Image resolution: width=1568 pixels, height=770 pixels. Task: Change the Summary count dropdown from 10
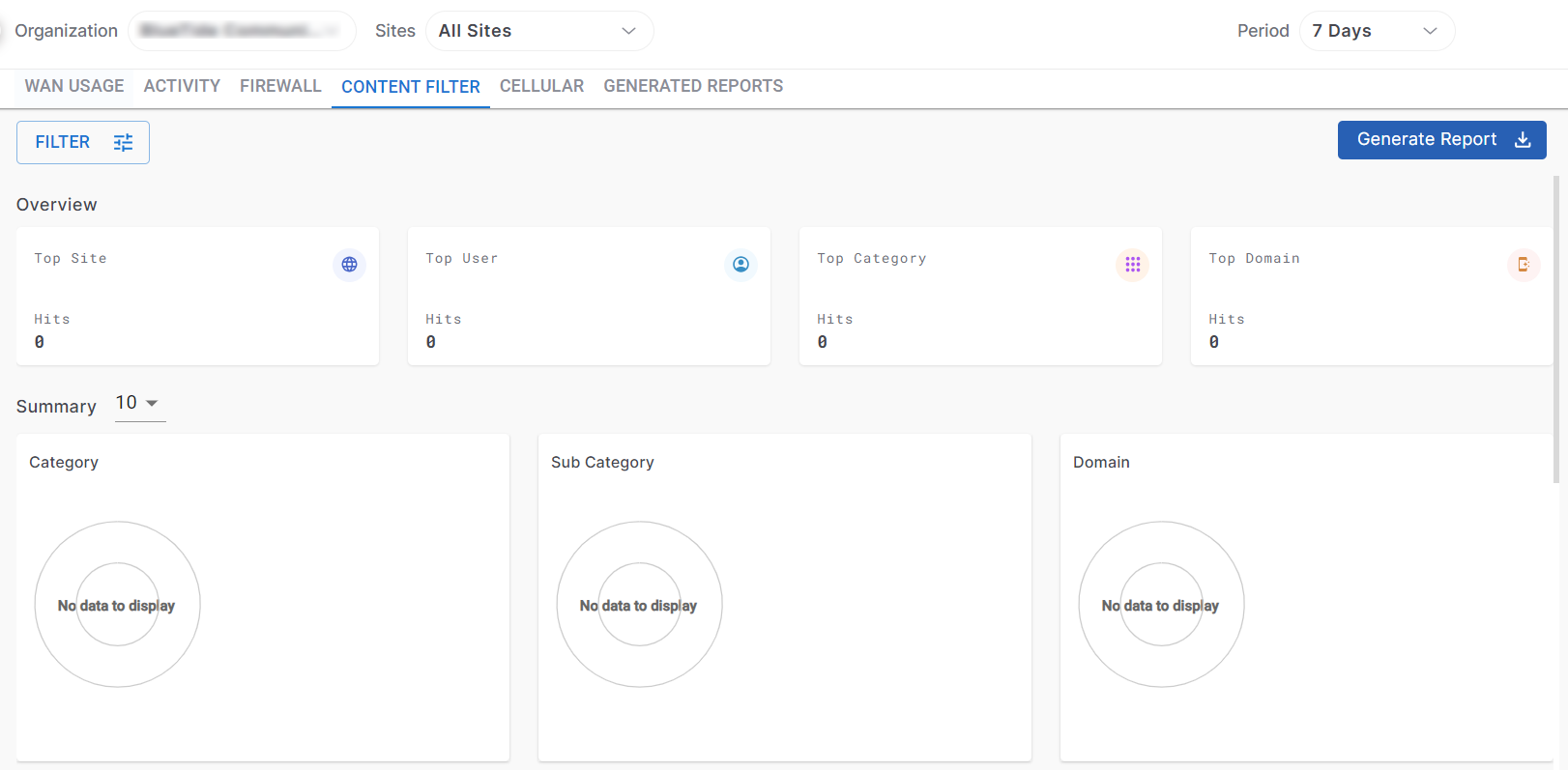pos(139,404)
